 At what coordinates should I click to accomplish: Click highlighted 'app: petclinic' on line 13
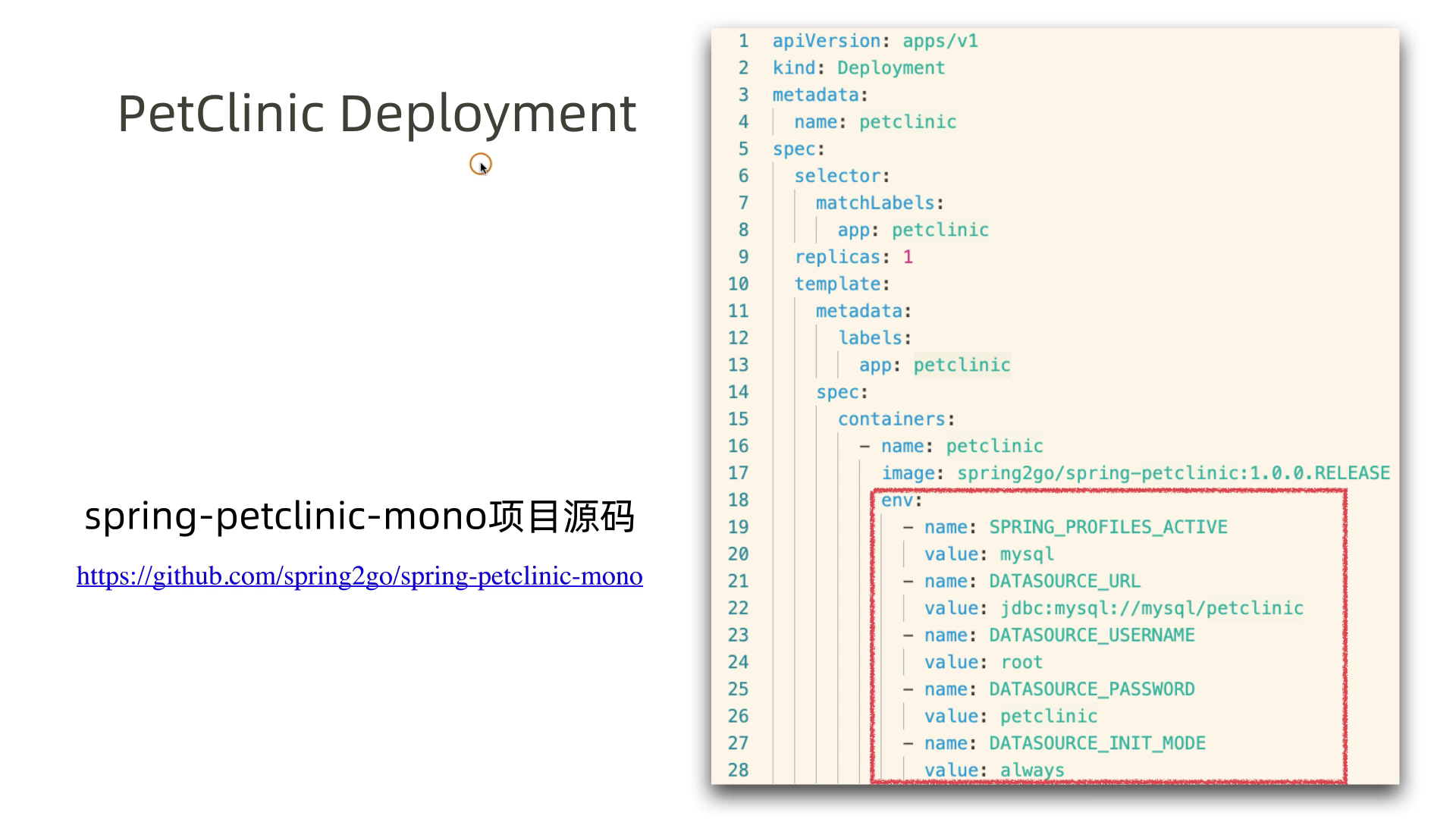(x=934, y=366)
